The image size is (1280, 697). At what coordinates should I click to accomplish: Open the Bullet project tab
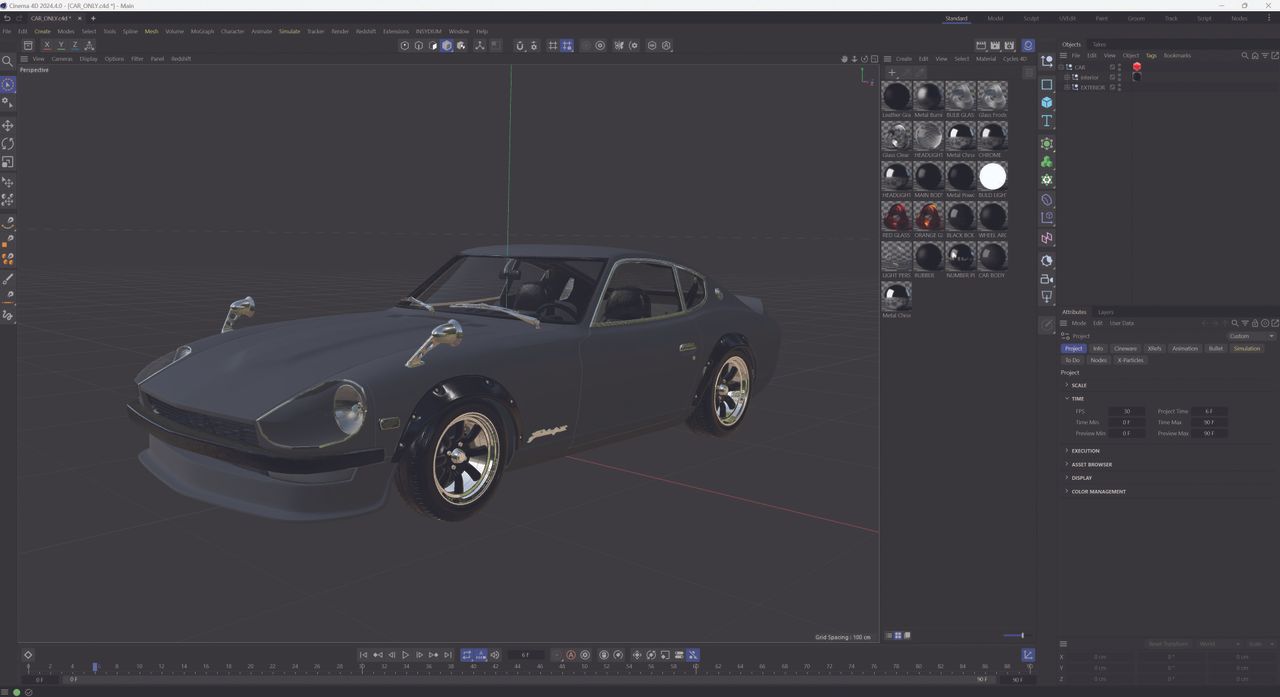tap(1215, 348)
